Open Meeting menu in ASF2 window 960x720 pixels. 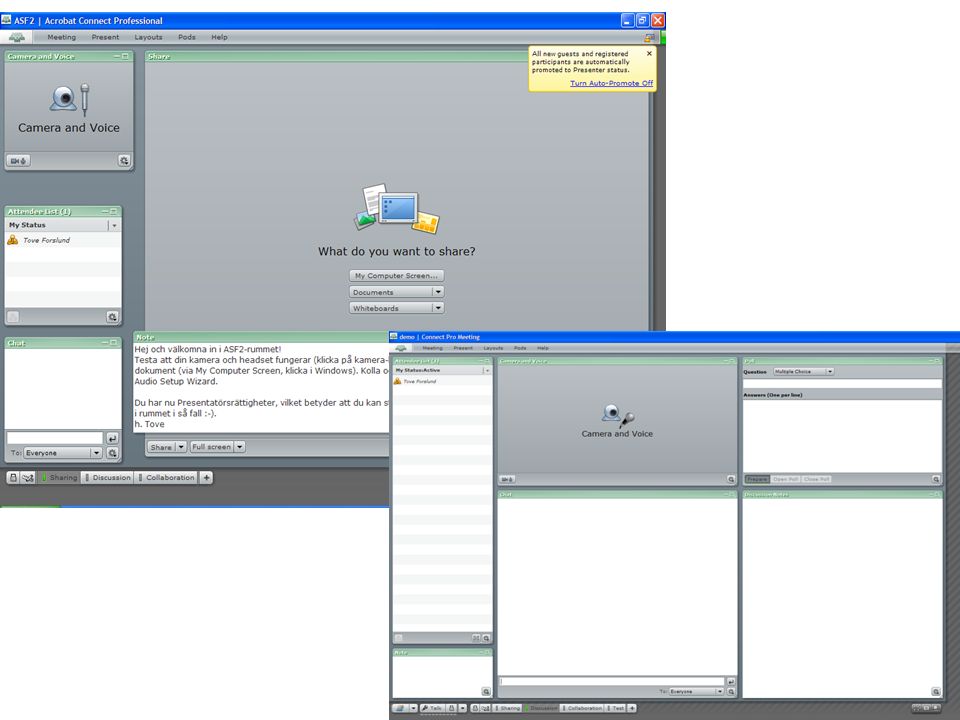62,37
